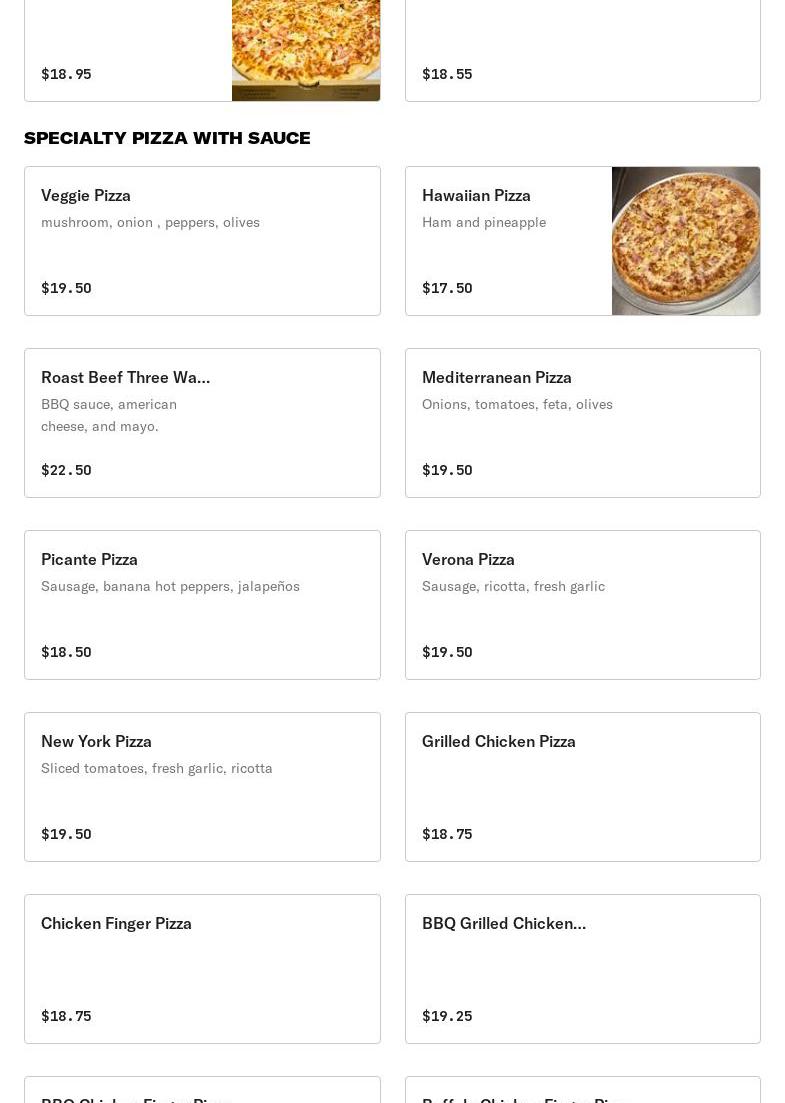
Task: Click the pizza photo above the $18.95 card
Action: [305, 50]
